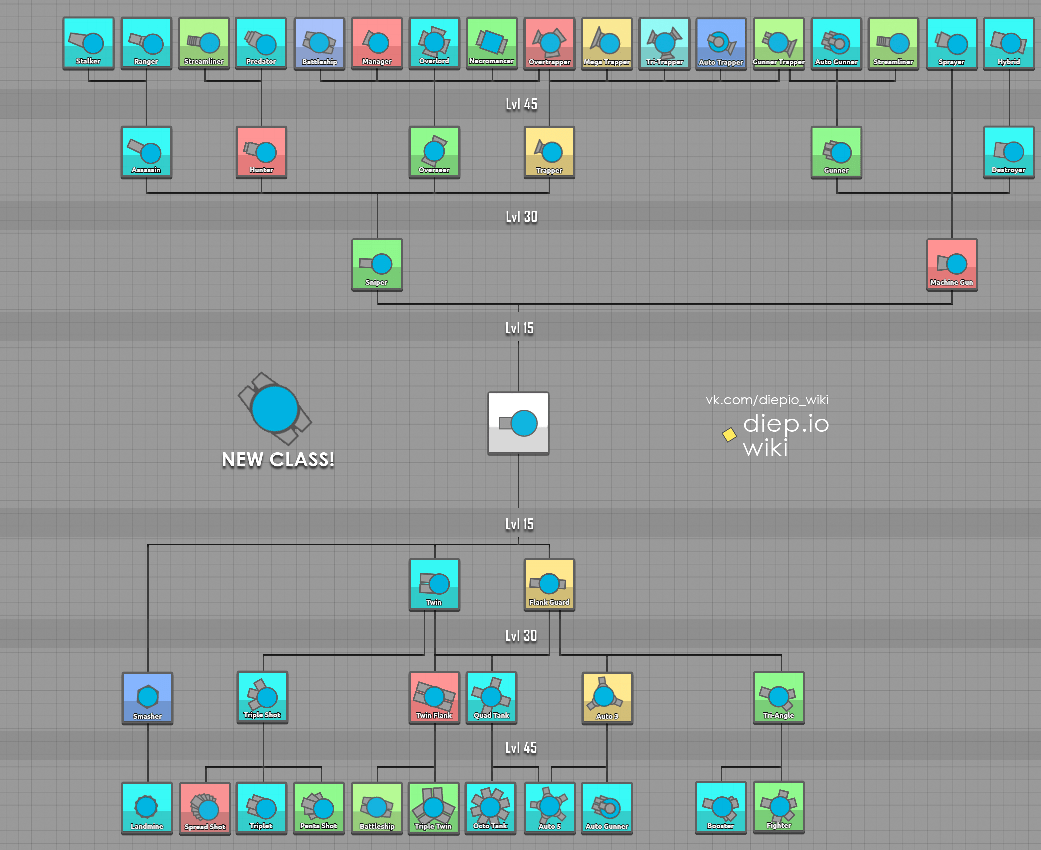Pick the Overtrapper class tile
Image resolution: width=1041 pixels, height=850 pixels.
(x=549, y=43)
